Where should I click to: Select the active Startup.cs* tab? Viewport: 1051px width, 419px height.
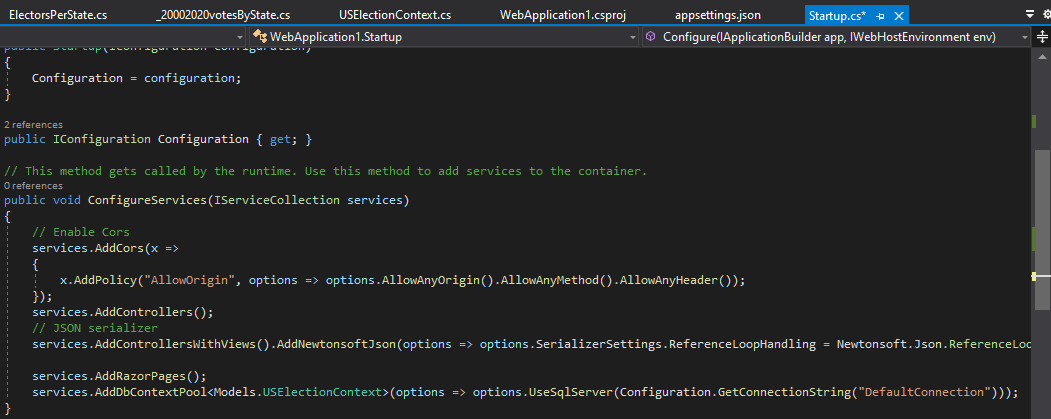tap(837, 15)
